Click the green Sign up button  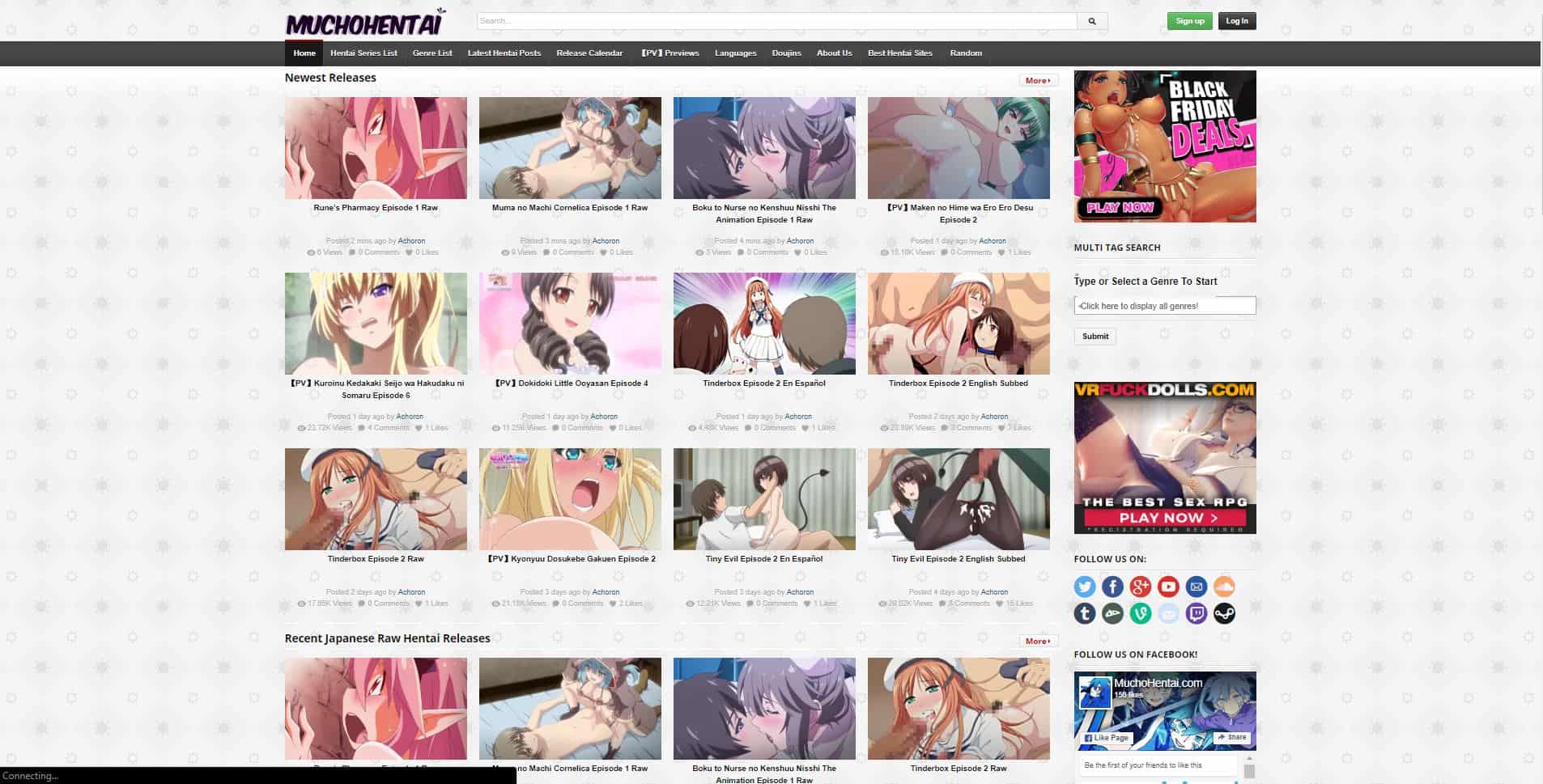1189,21
